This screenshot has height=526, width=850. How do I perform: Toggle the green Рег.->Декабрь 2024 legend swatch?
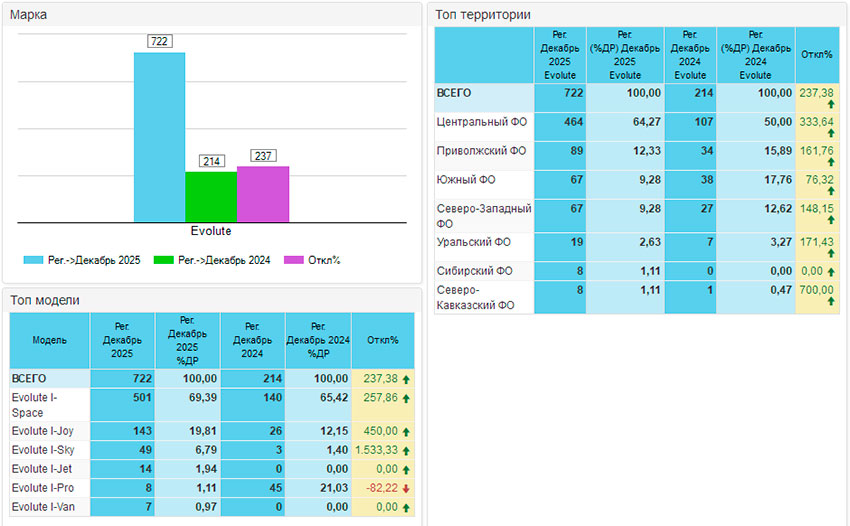point(165,260)
